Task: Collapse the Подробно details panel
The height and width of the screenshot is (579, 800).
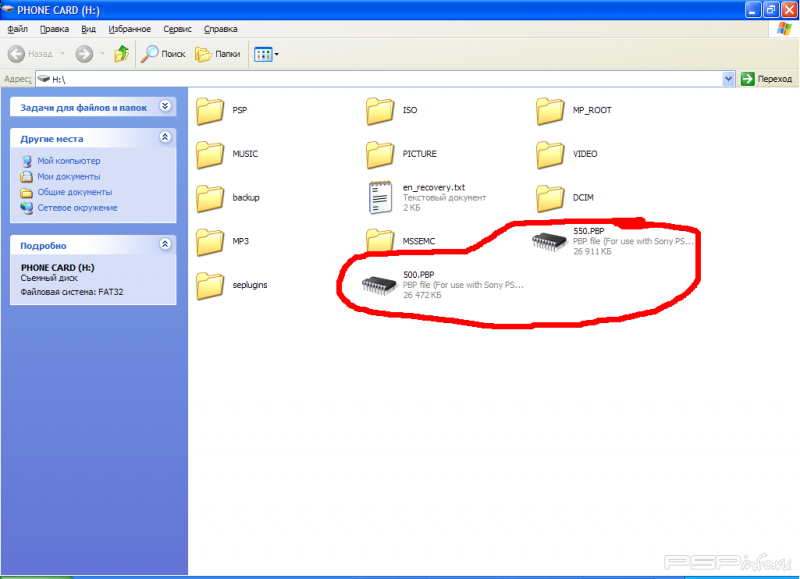Action: pyautogui.click(x=165, y=245)
